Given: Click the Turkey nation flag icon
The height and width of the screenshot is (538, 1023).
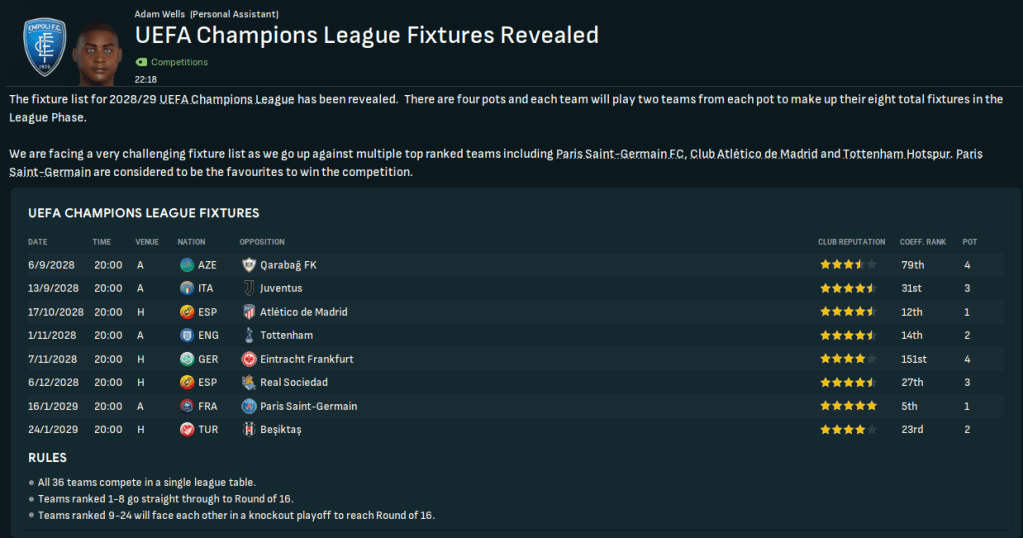Looking at the screenshot, I should pos(186,430).
